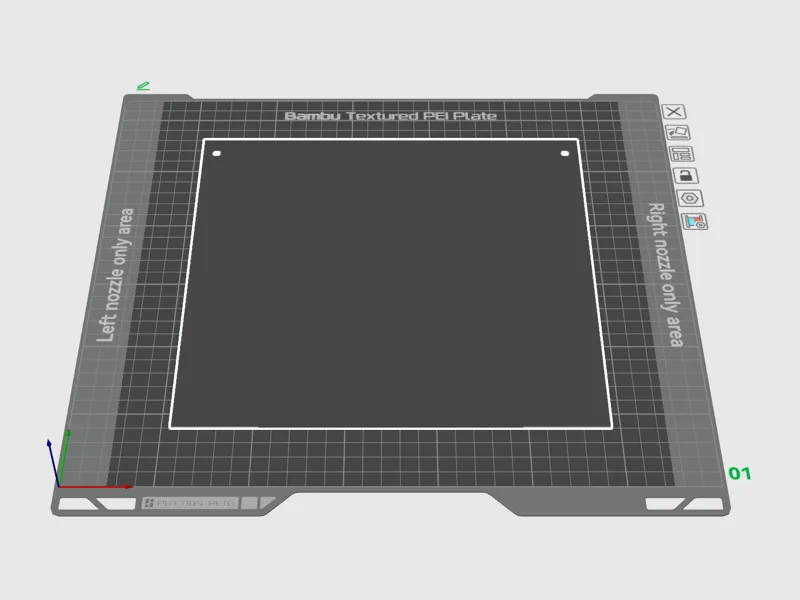
Task: Select the object on the build plate
Action: pyautogui.click(x=391, y=284)
